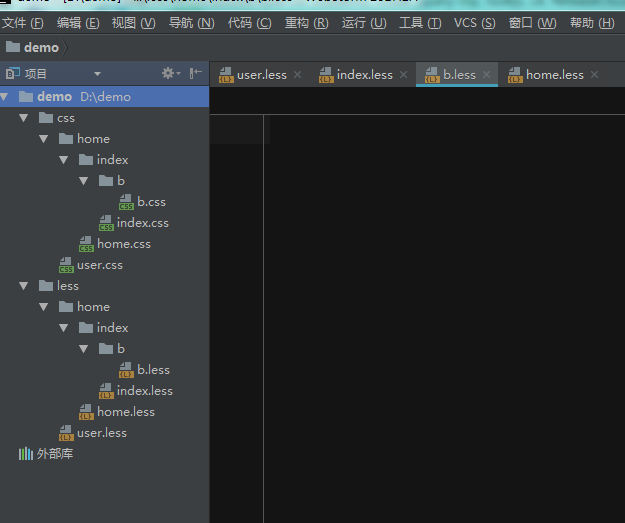Select the 外部库 tree row text
Viewport: 625px width, 523px height.
(55, 454)
